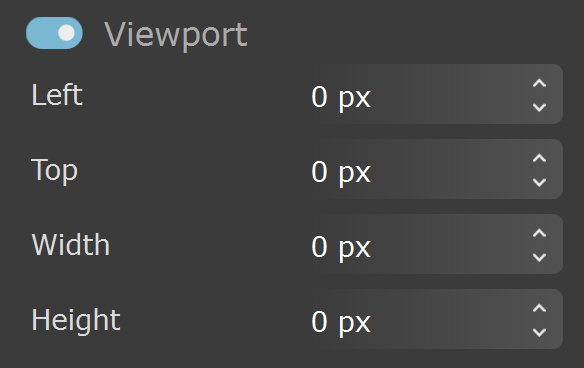Click the Left label
Image resolution: width=584 pixels, height=368 pixels.
click(57, 95)
